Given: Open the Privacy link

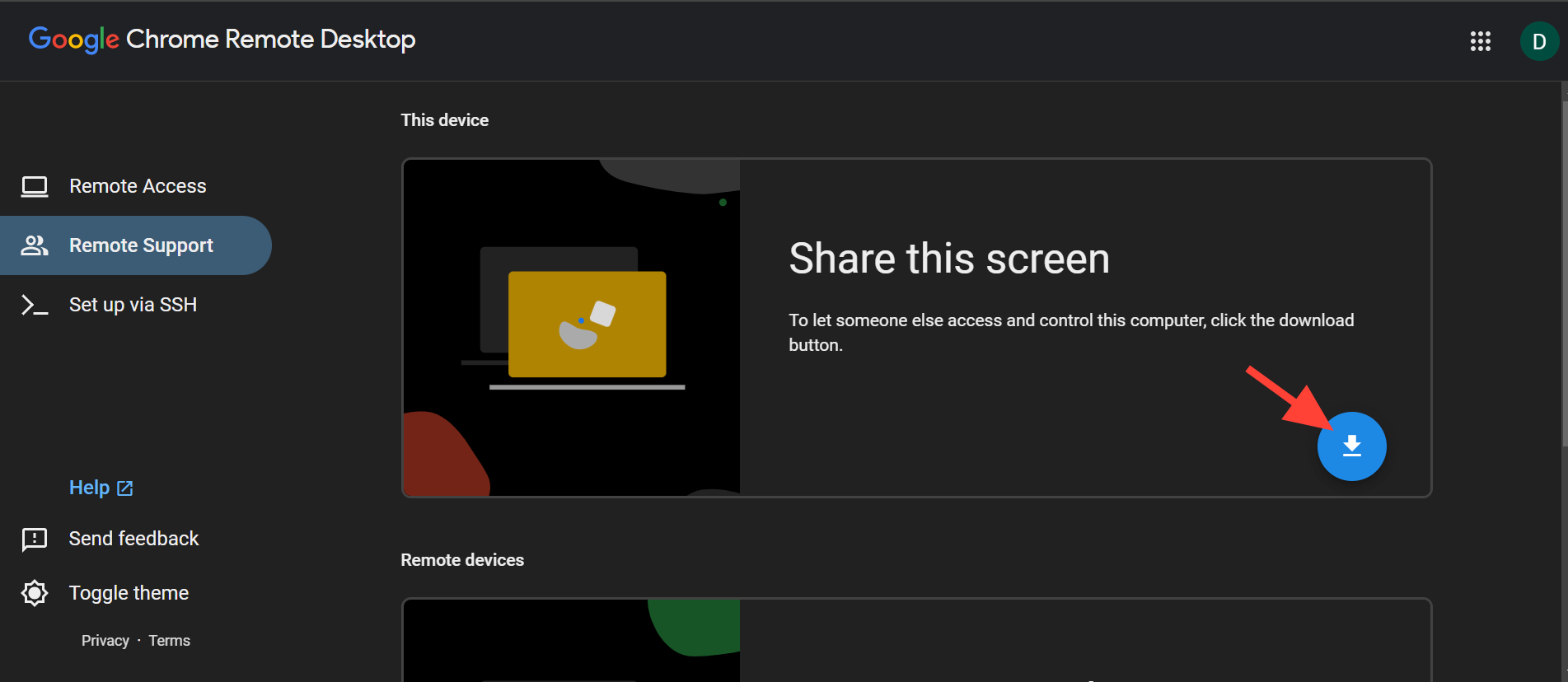Looking at the screenshot, I should point(105,641).
